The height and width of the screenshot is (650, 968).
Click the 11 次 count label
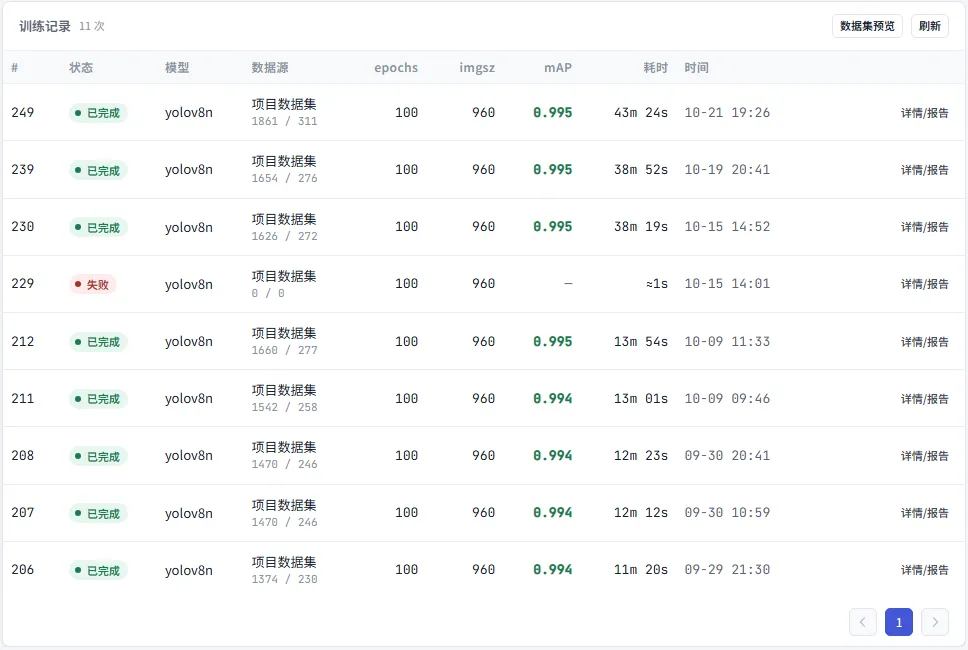tap(92, 26)
